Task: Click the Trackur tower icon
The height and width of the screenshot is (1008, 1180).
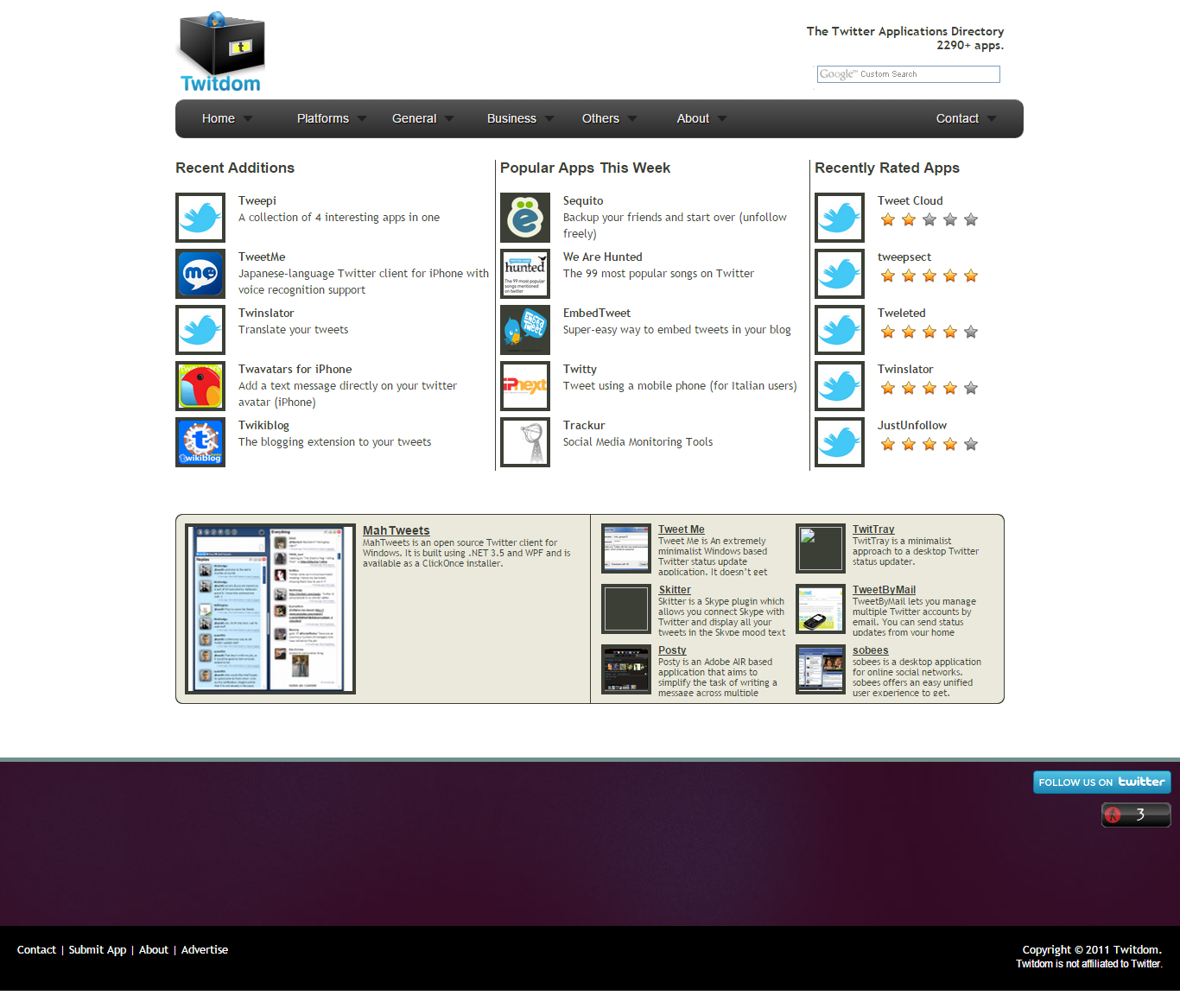Action: [525, 442]
